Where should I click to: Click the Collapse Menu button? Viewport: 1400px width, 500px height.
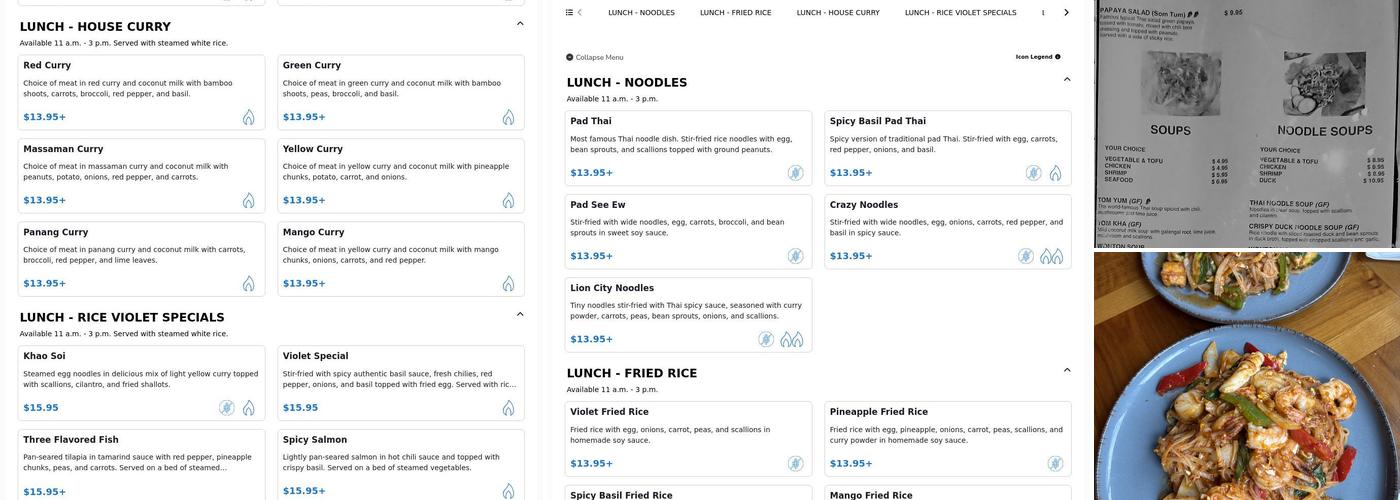[595, 57]
